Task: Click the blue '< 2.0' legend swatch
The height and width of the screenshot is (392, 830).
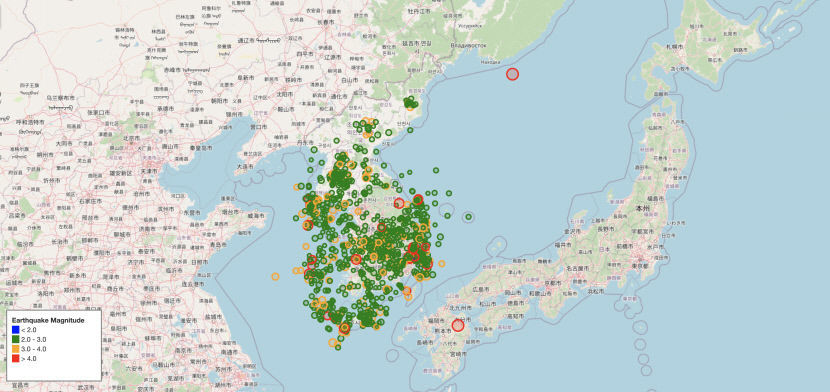Action: 15,330
